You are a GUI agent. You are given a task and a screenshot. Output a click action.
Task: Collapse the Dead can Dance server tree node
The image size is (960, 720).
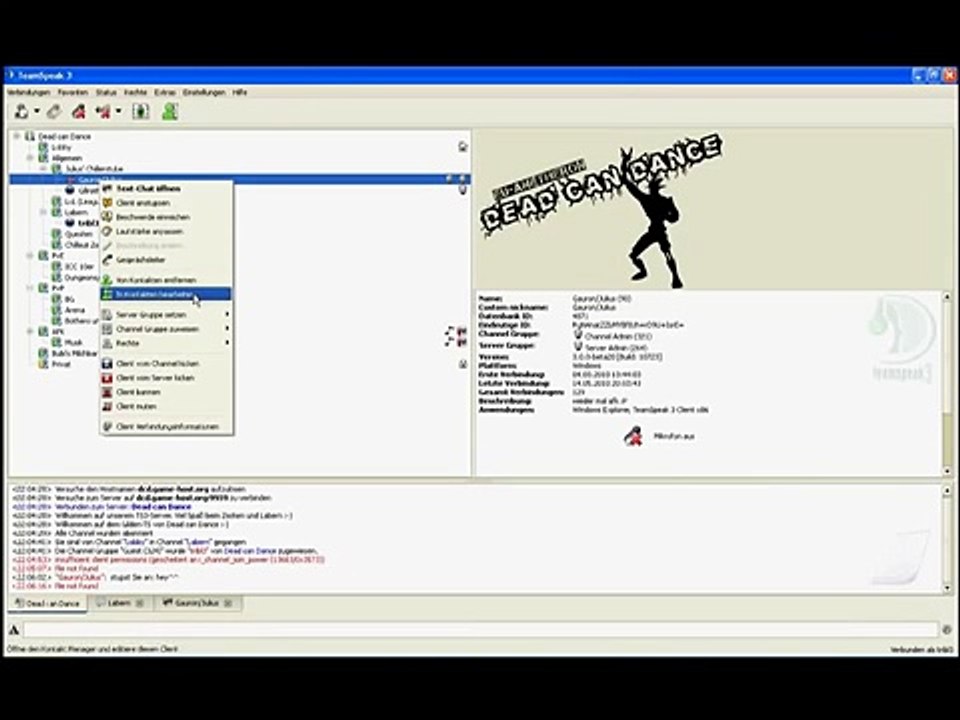[17, 136]
